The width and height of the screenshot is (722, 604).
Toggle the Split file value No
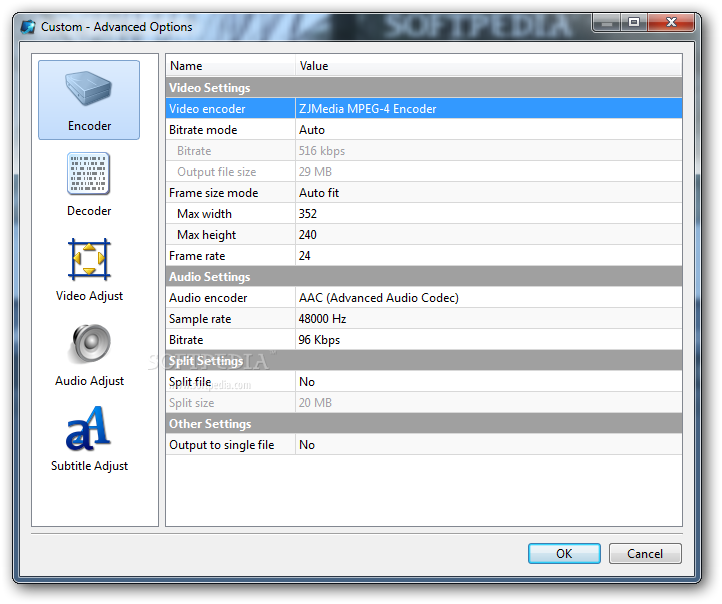coord(489,382)
